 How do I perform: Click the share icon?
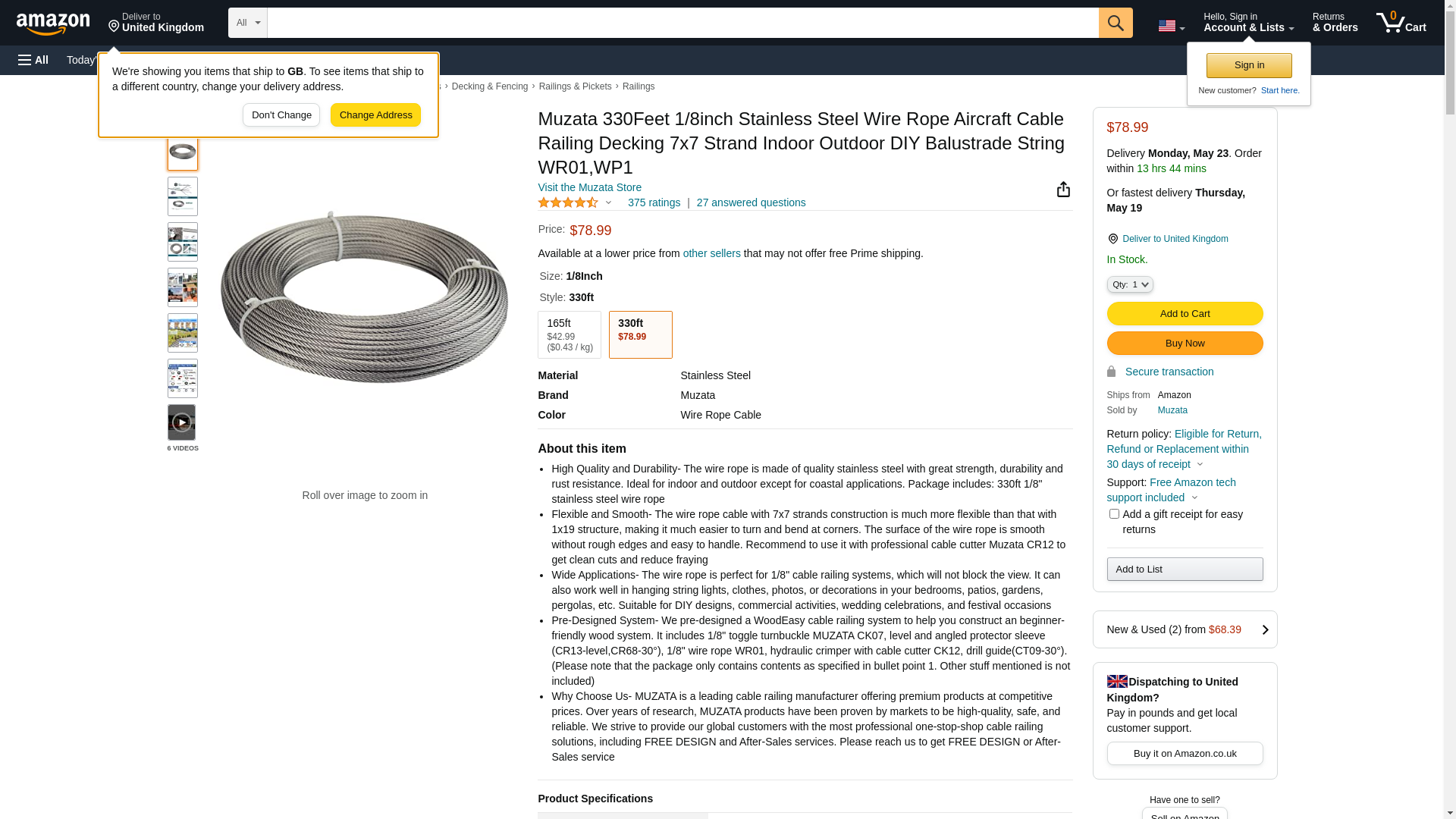click(1063, 190)
